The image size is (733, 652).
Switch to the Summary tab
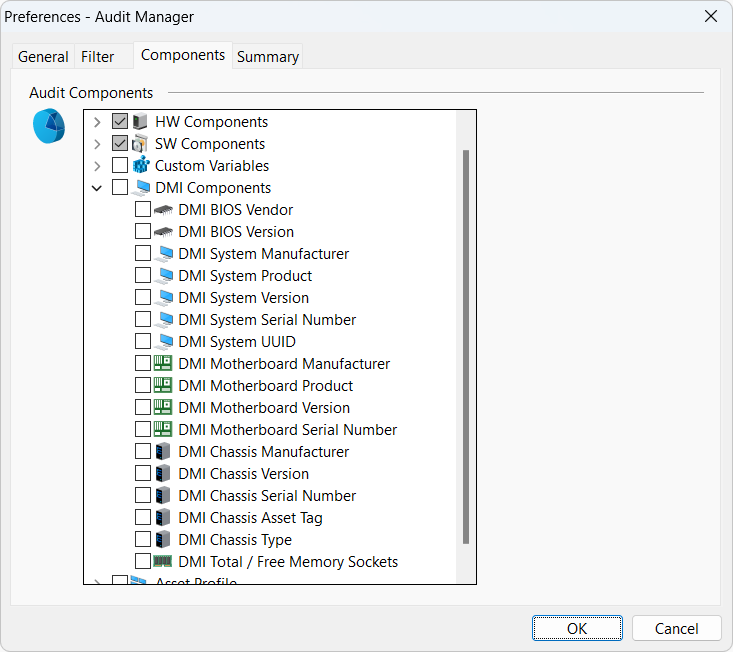tap(267, 57)
